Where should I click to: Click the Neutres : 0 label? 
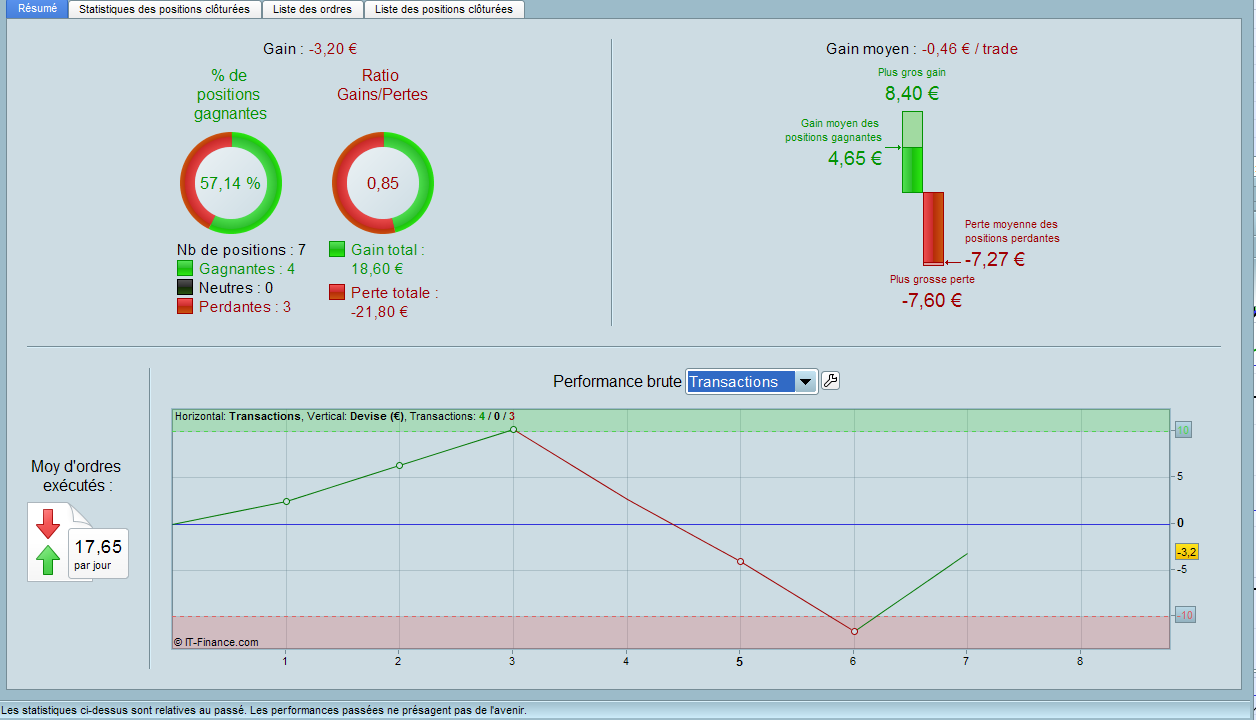point(236,288)
